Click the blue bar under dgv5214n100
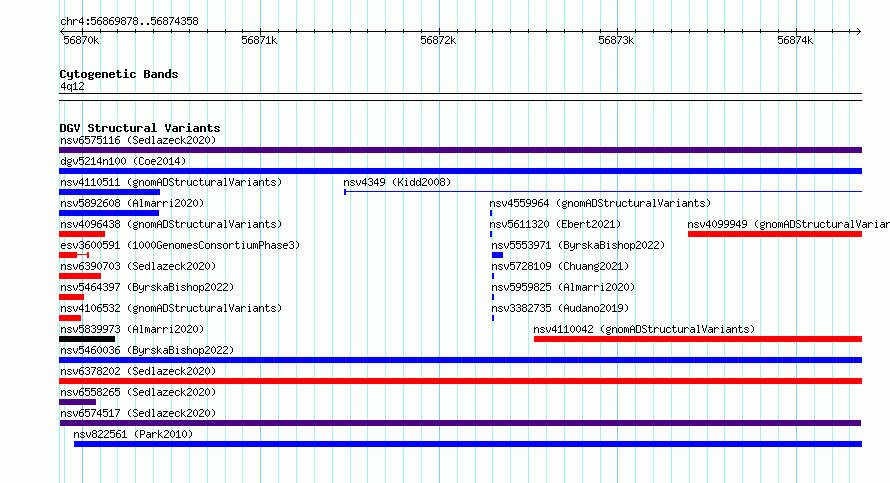This screenshot has width=890, height=483. click(x=460, y=171)
